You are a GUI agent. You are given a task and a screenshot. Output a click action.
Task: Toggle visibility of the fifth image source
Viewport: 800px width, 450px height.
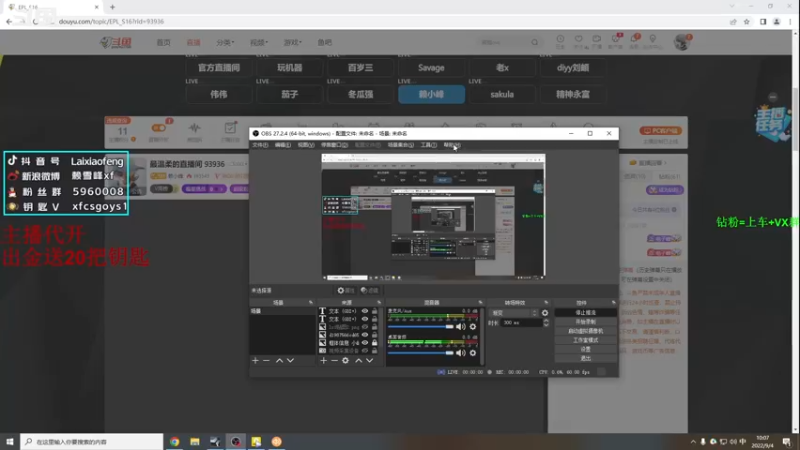click(365, 343)
